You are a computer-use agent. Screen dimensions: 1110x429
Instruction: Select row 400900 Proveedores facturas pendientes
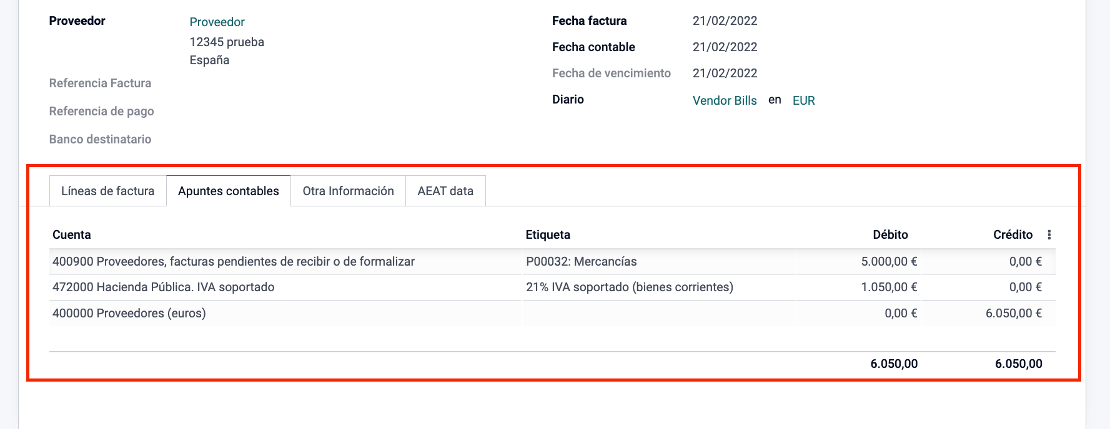[x=552, y=261]
